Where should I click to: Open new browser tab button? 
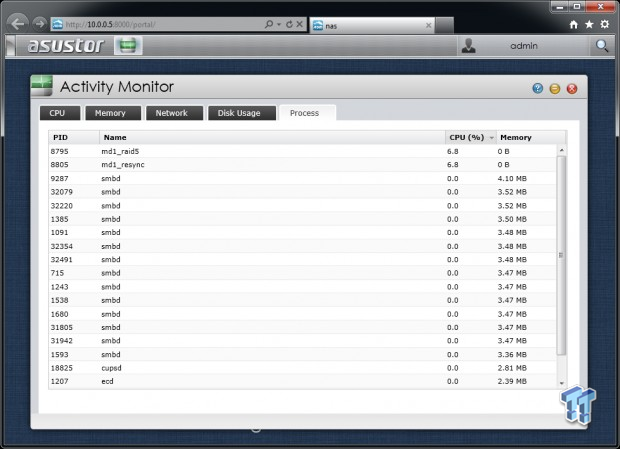444,25
